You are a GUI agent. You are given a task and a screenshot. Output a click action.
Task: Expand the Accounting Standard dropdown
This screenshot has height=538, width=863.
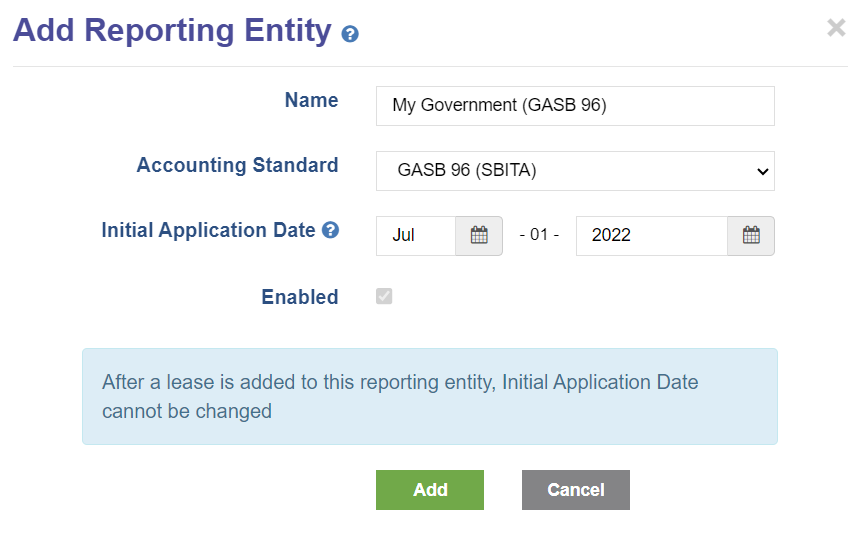point(575,171)
